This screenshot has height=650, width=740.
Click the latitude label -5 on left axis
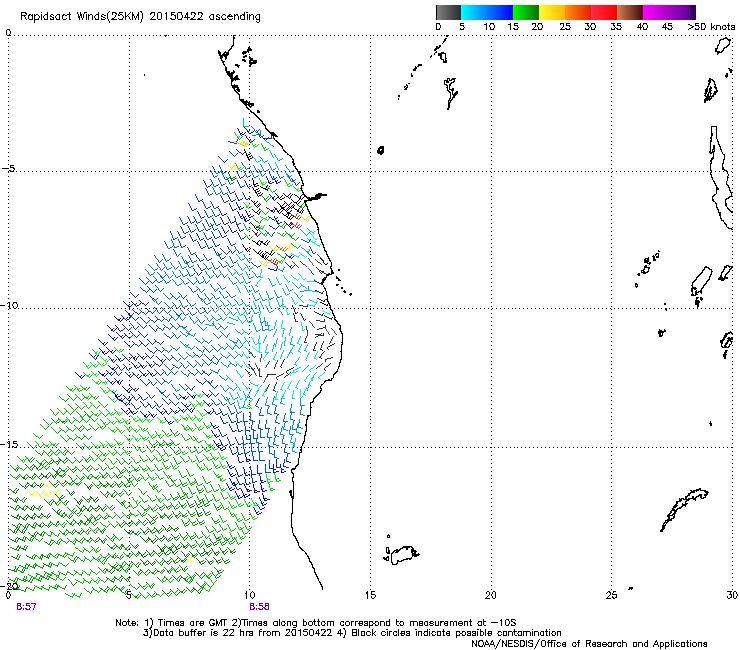pyautogui.click(x=9, y=169)
